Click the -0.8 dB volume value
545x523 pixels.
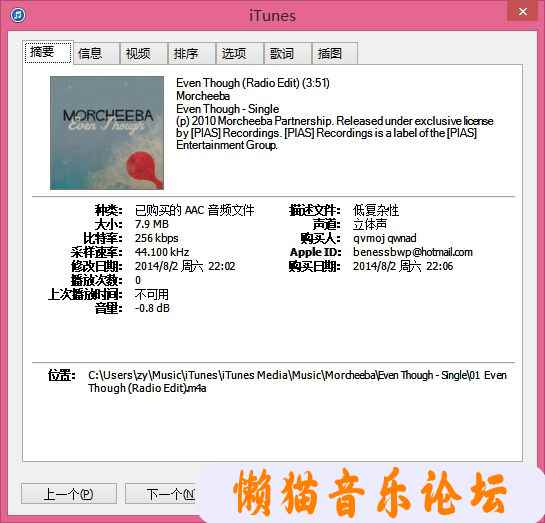coord(152,308)
